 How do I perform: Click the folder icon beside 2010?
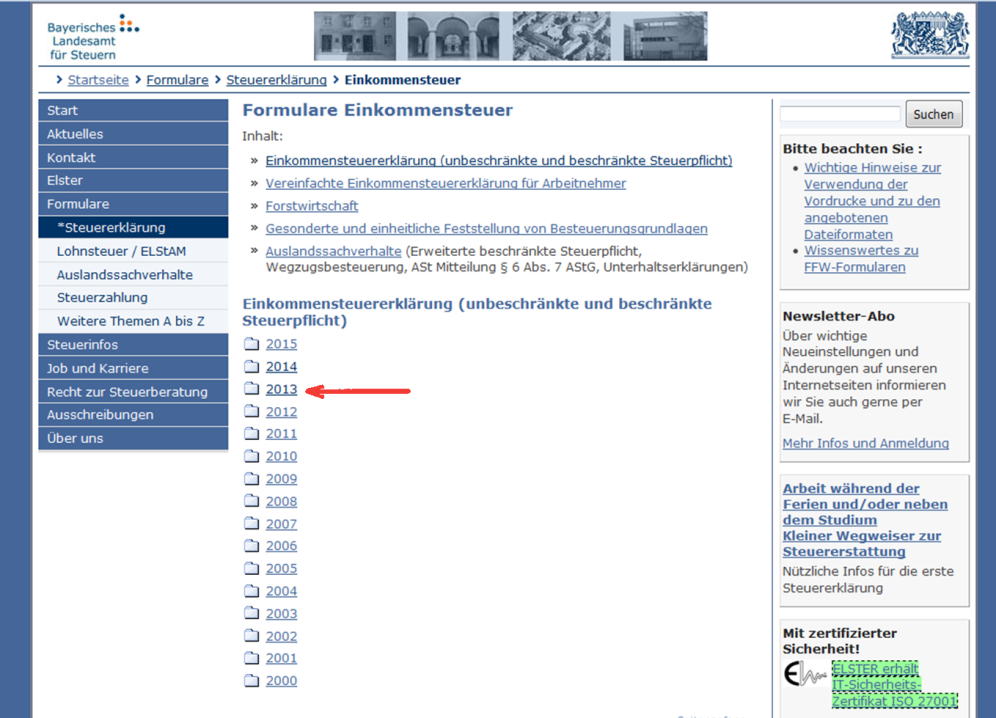(252, 456)
